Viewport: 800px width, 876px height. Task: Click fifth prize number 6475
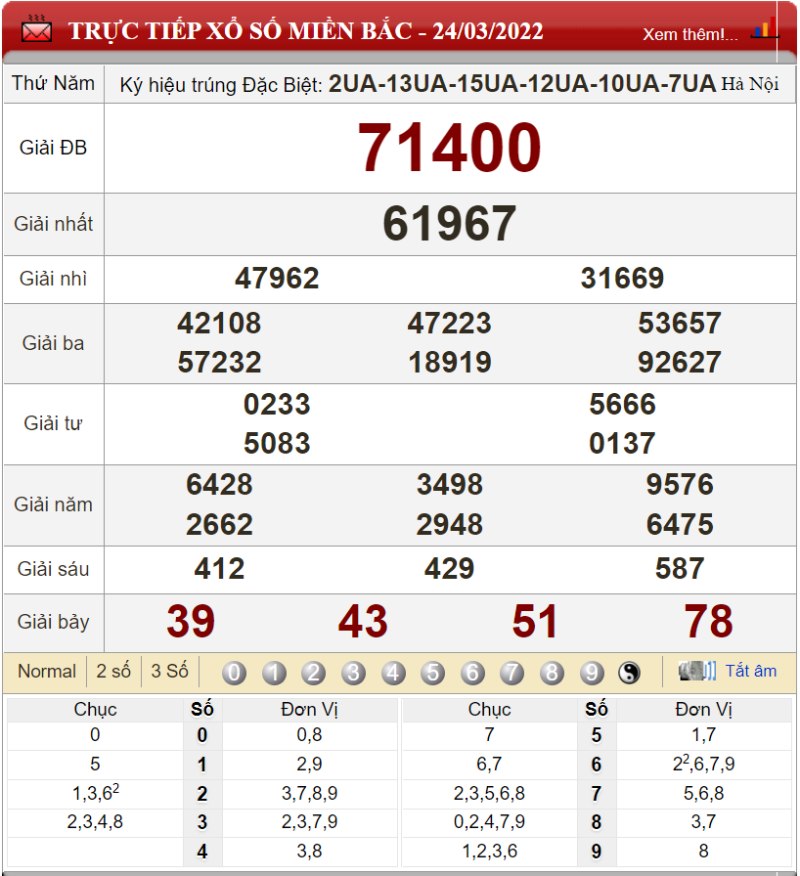pyautogui.click(x=679, y=525)
